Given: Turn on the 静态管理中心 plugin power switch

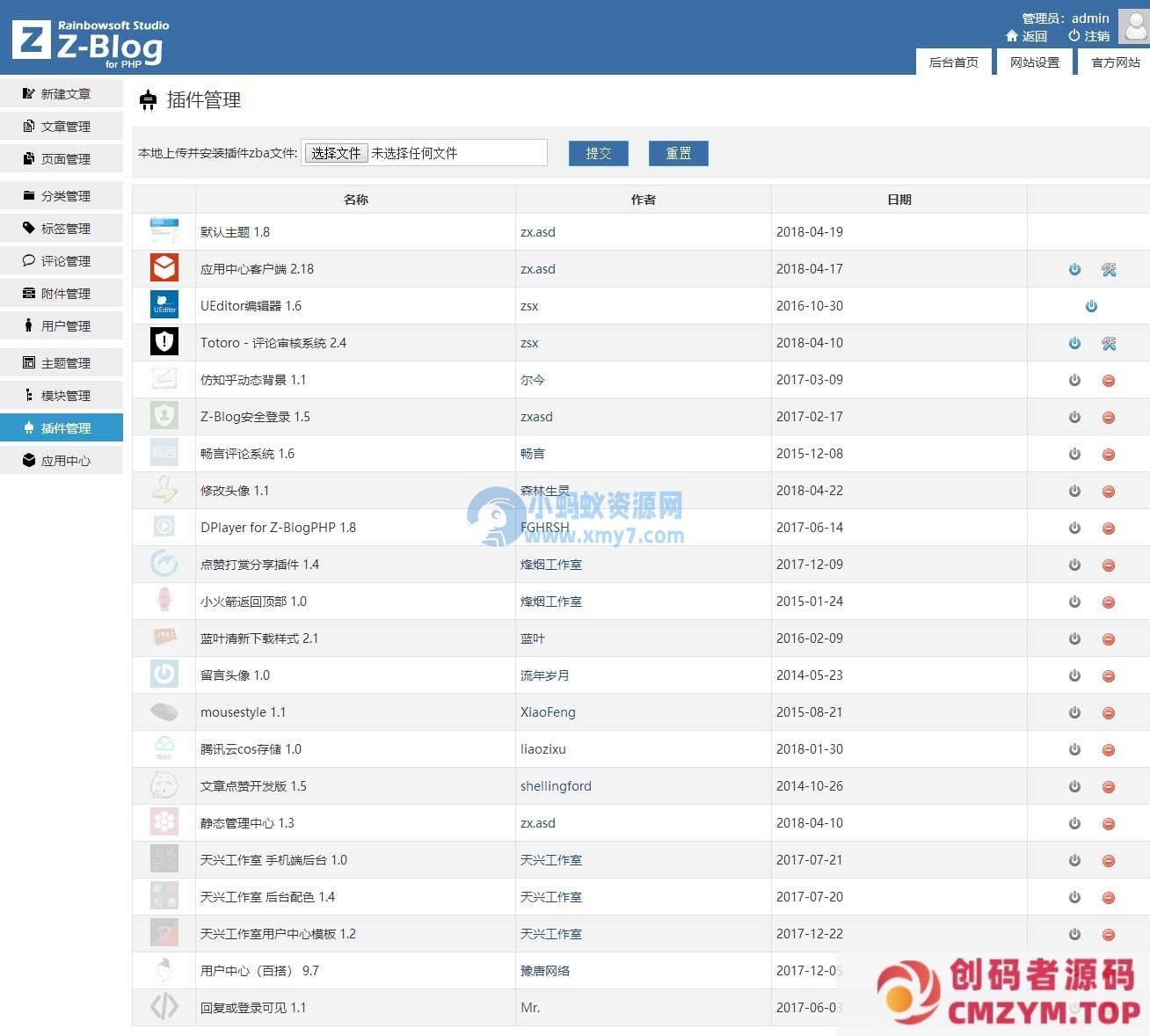Looking at the screenshot, I should click(x=1074, y=824).
